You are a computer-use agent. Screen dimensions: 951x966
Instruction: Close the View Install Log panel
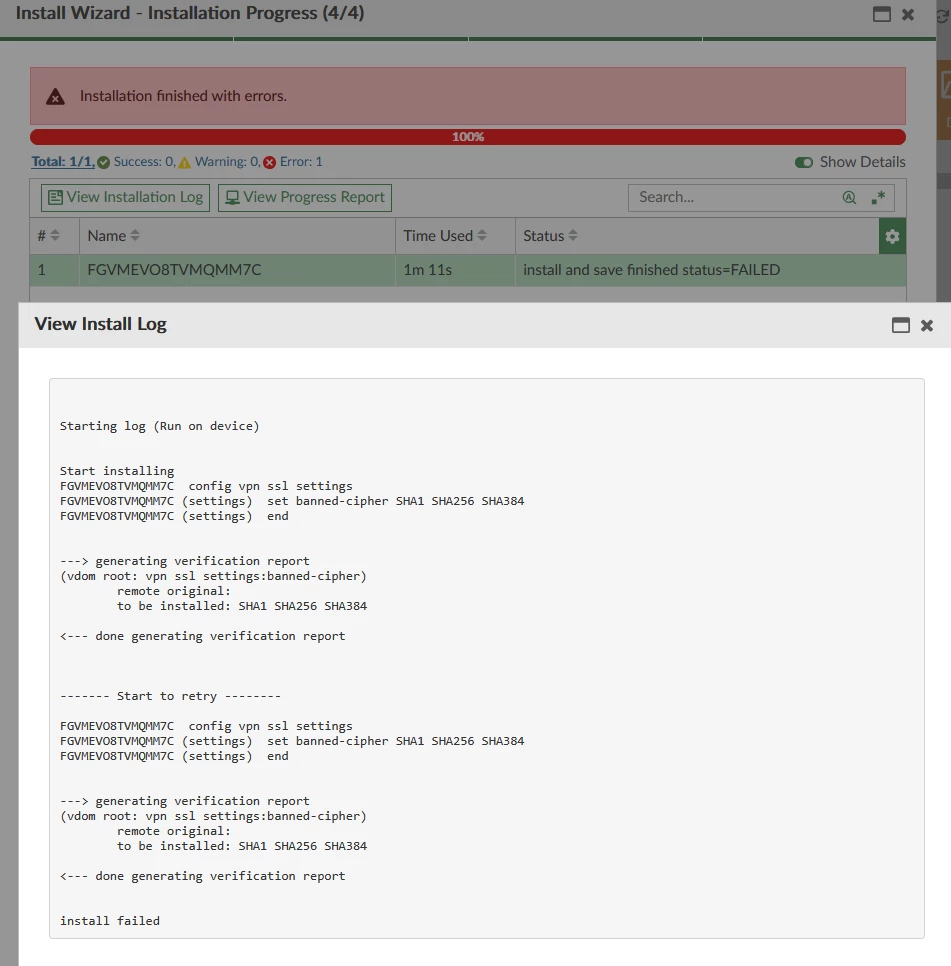pyautogui.click(x=926, y=325)
